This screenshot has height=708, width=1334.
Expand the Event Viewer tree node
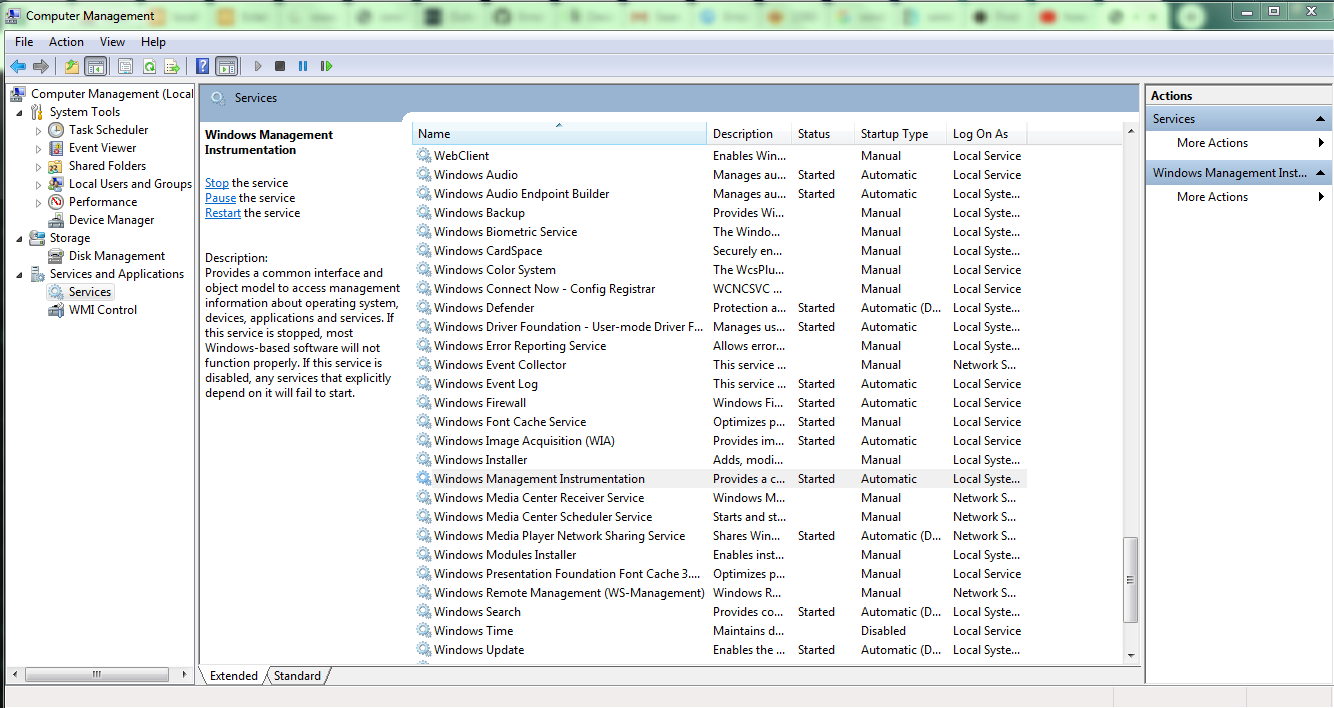click(39, 148)
